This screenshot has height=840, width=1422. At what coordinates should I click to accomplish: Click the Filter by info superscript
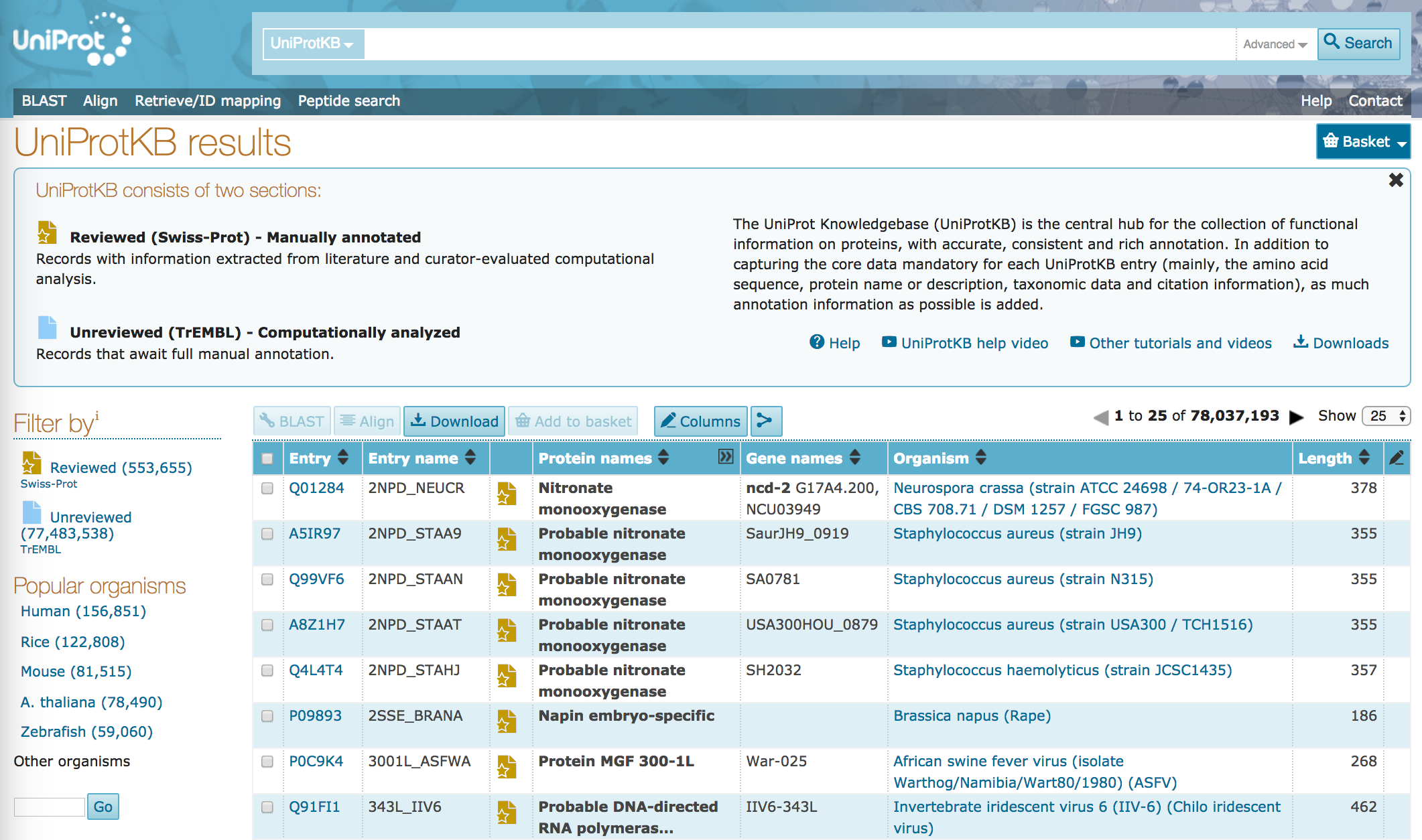96,415
